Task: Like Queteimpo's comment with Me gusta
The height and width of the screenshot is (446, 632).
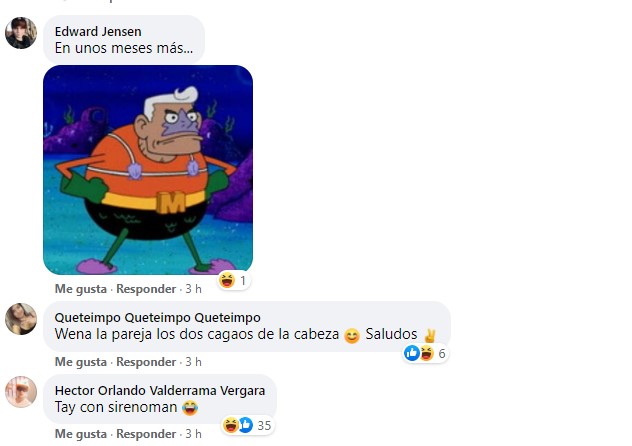Action: [81, 362]
